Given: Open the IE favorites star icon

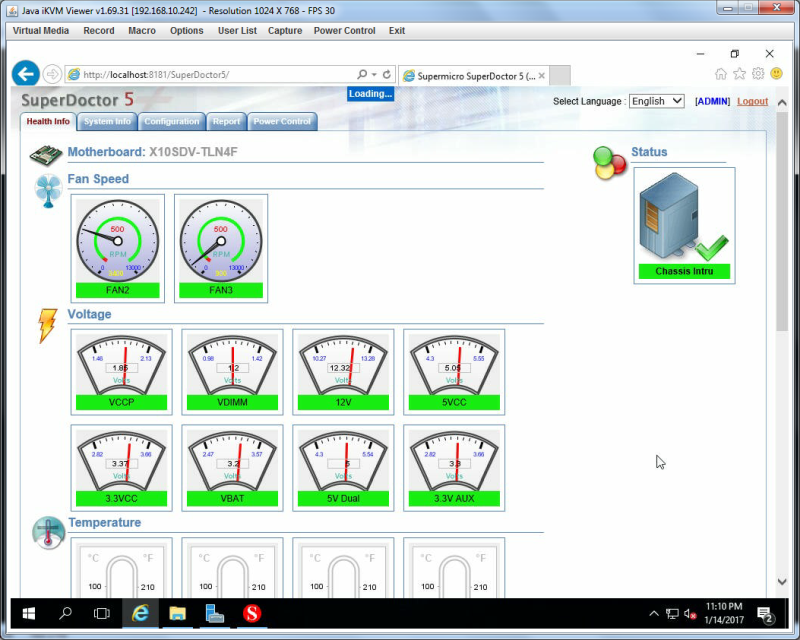Looking at the screenshot, I should tap(739, 74).
